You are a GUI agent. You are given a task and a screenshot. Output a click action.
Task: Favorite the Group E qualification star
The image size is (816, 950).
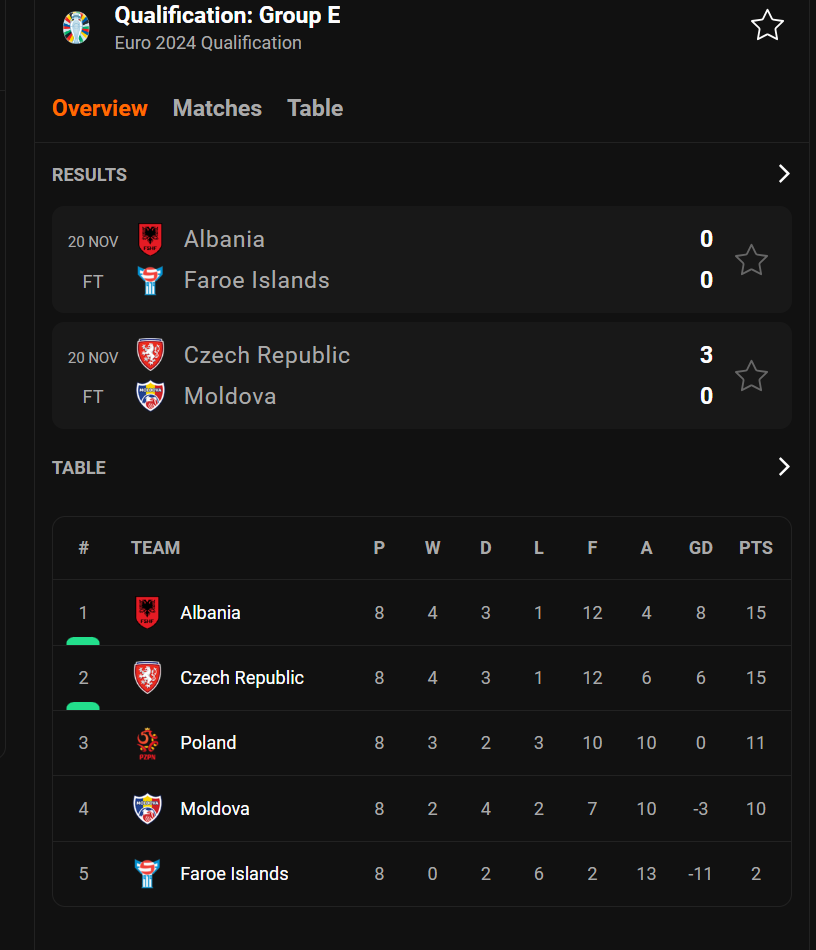[x=767, y=25]
